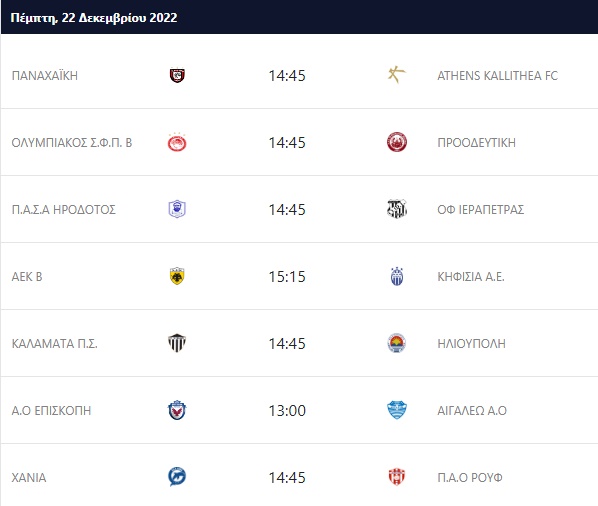Click the ΚΗΦΙΣΙΑ Α.Ε. blue striped crest
Viewport: 598px width, 506px height.
tap(397, 276)
